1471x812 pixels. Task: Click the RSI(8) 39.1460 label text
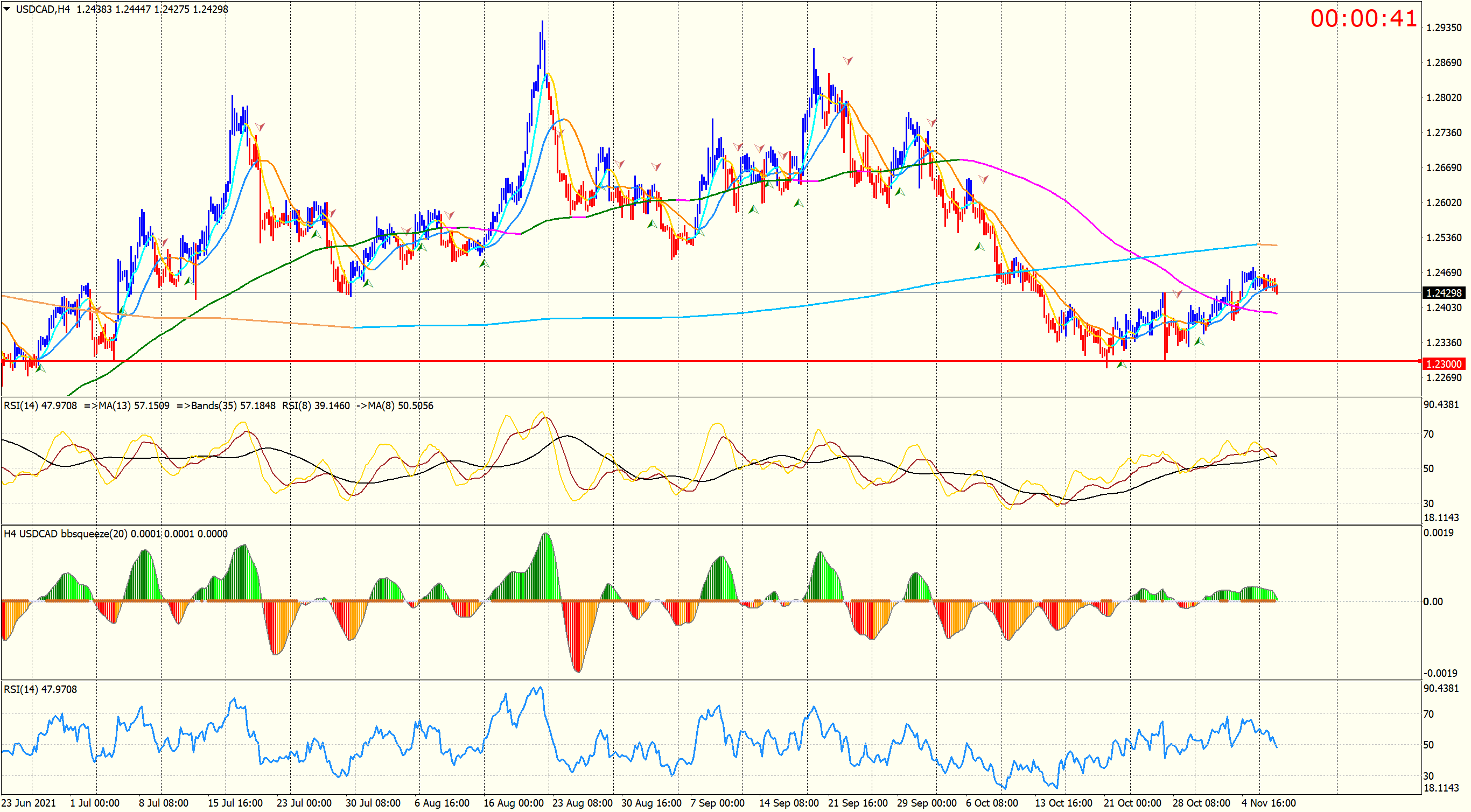point(316,405)
